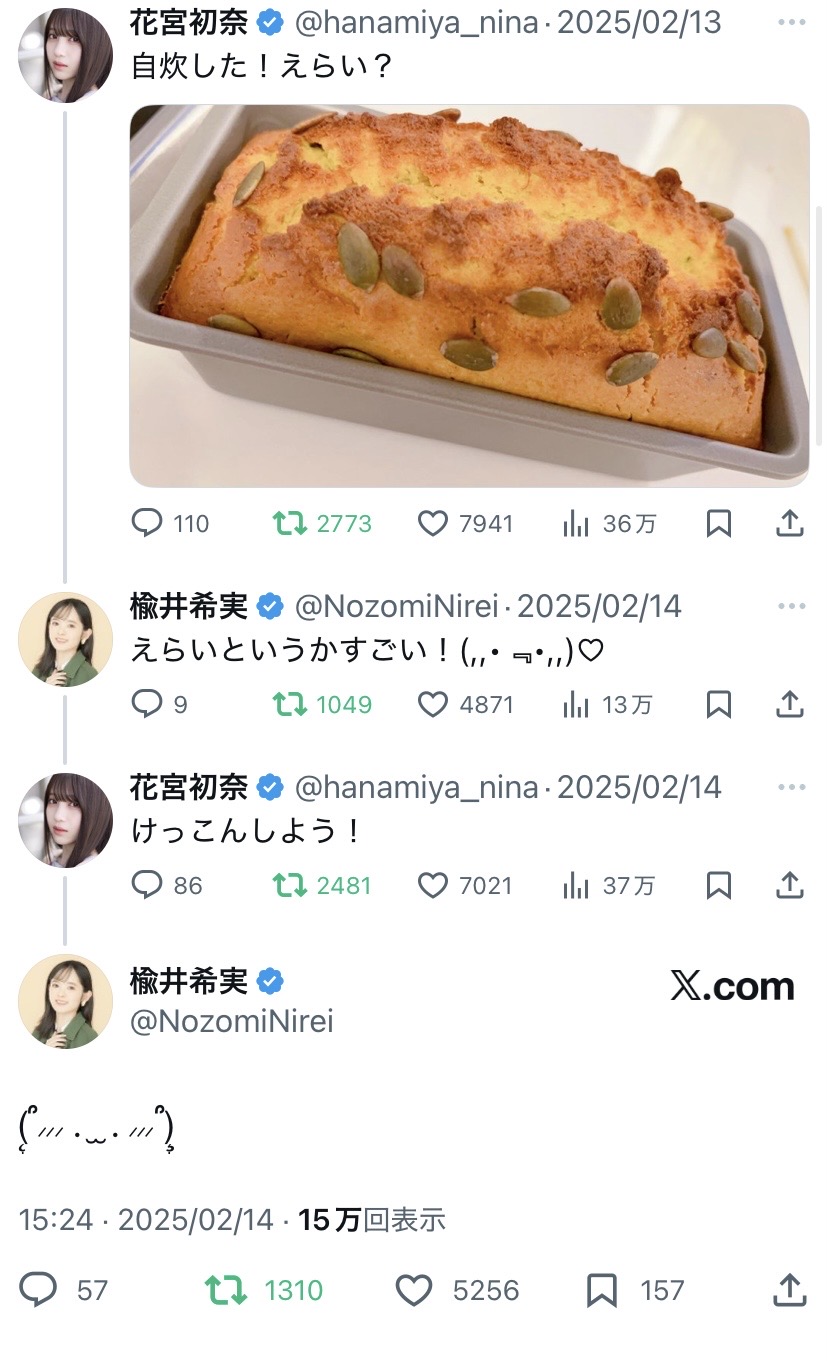
Task: Like the pound cake tweet with 7941 likes
Action: [432, 523]
